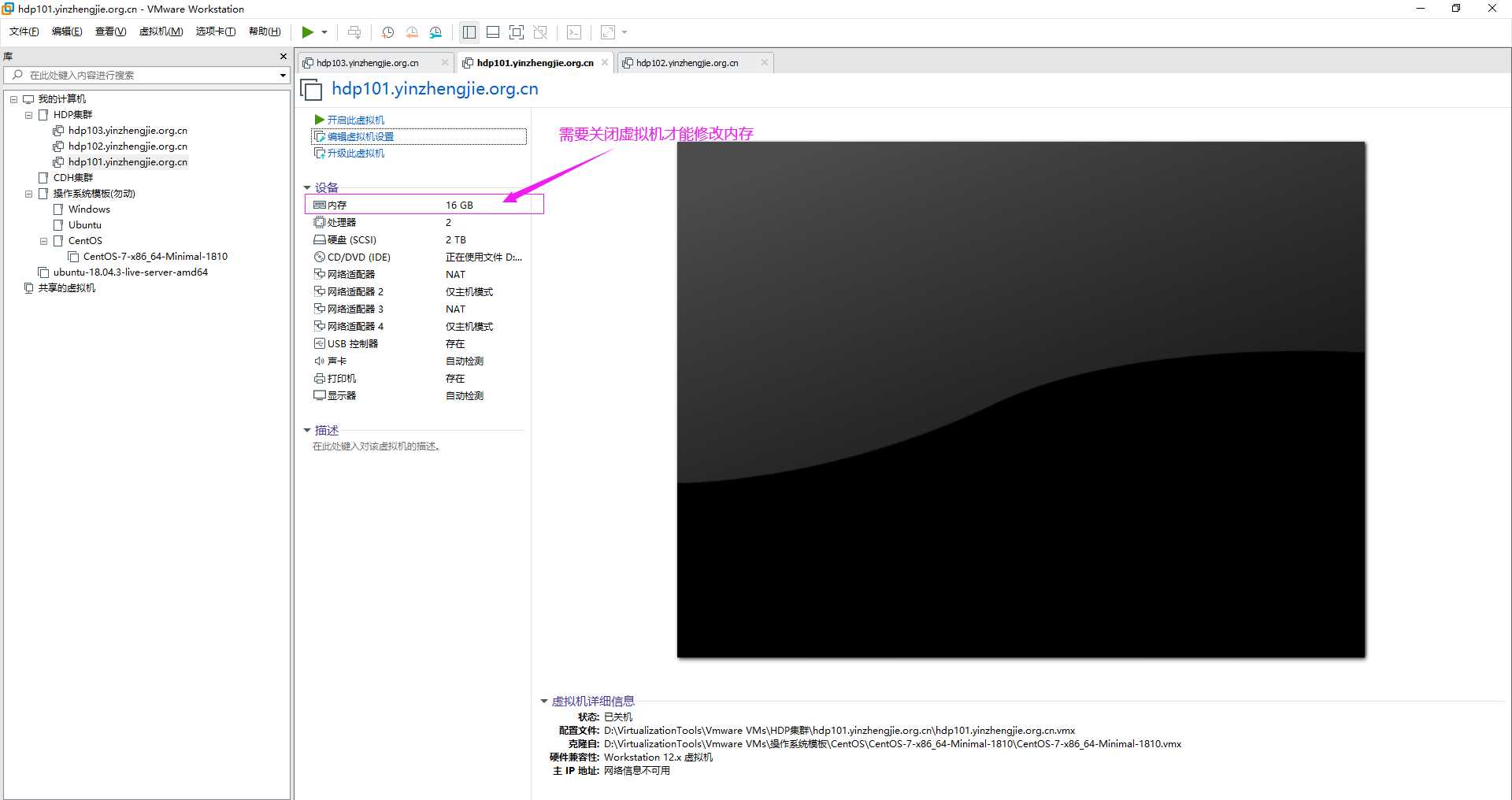Close the hdp103.yinzhengjie.org.cn tab
1512x800 pixels.
(x=445, y=63)
